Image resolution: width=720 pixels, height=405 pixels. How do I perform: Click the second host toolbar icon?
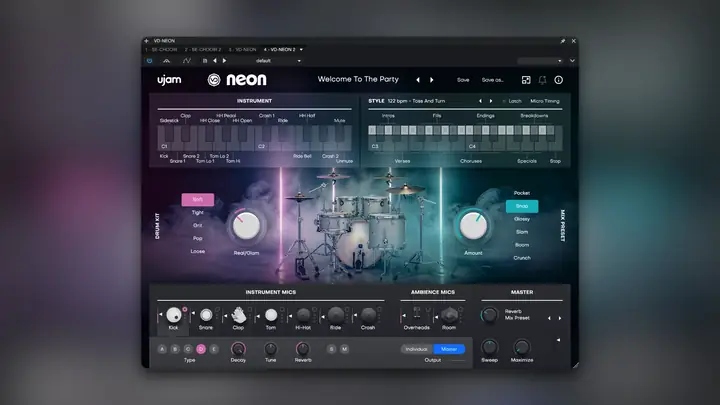[167, 61]
